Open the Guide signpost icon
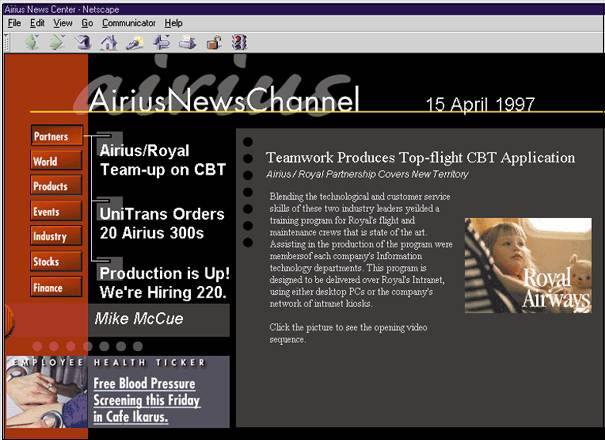 pos(162,42)
